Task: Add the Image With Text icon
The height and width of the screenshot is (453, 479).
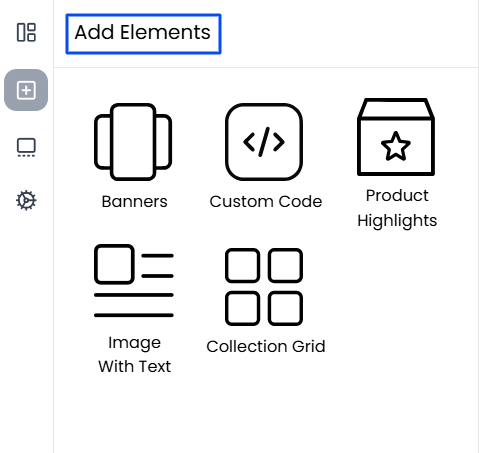Action: pyautogui.click(x=134, y=281)
